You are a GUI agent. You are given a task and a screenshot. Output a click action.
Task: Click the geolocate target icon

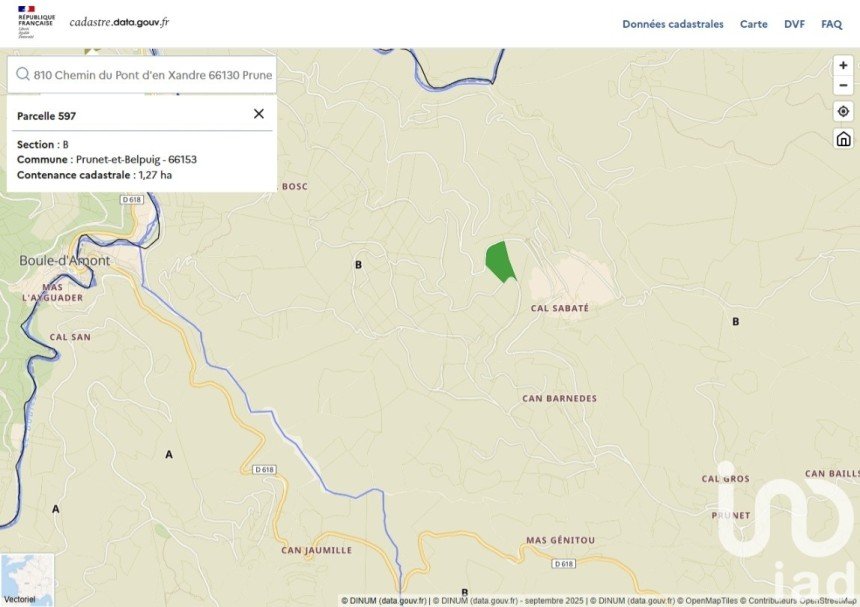(x=843, y=112)
